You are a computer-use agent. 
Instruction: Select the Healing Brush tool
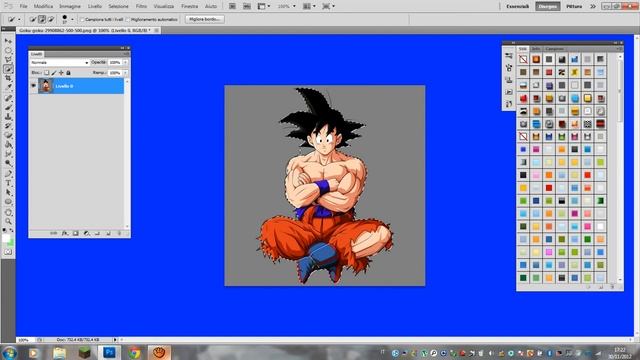click(8, 98)
